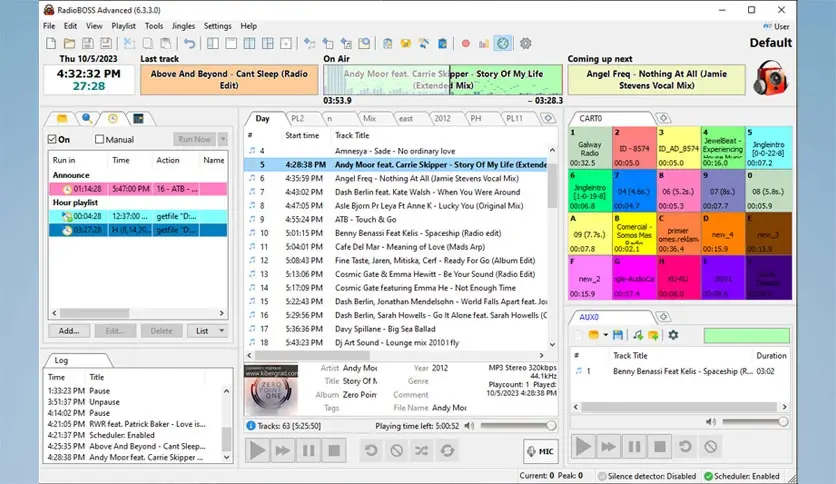Open the Settings menu
Image resolution: width=836 pixels, height=484 pixels.
pos(218,26)
